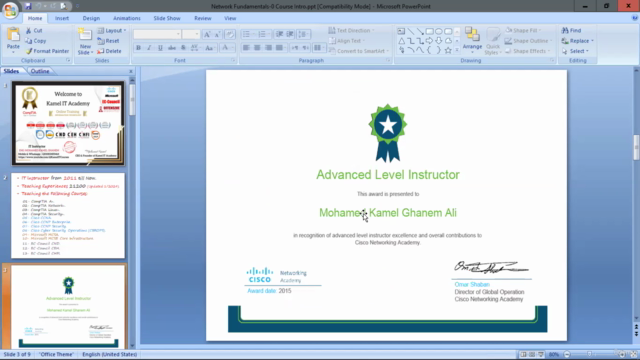Align text to the right
640x360 pixels.
click(268, 48)
